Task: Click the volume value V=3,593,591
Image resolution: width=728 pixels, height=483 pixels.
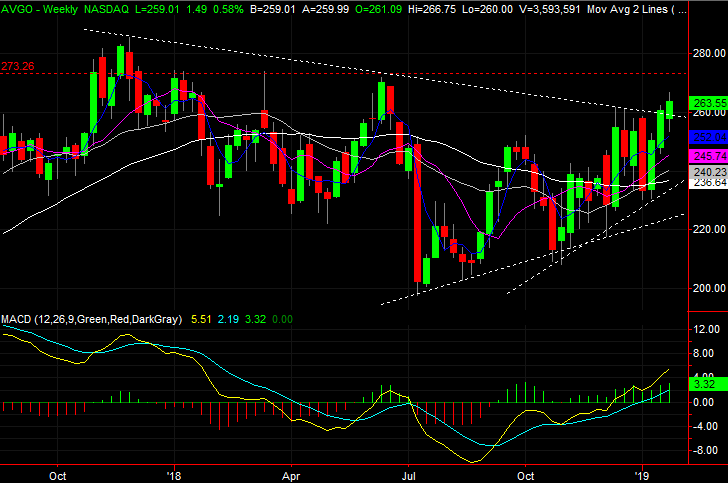Action: coord(550,9)
